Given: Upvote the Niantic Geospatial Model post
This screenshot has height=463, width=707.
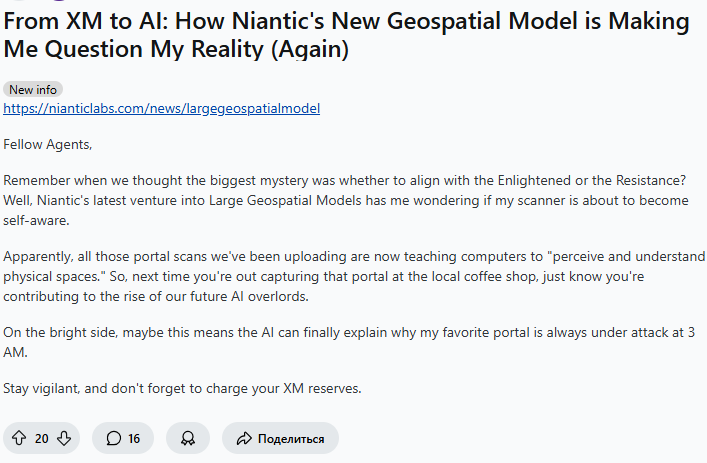Looking at the screenshot, I should click(19, 438).
